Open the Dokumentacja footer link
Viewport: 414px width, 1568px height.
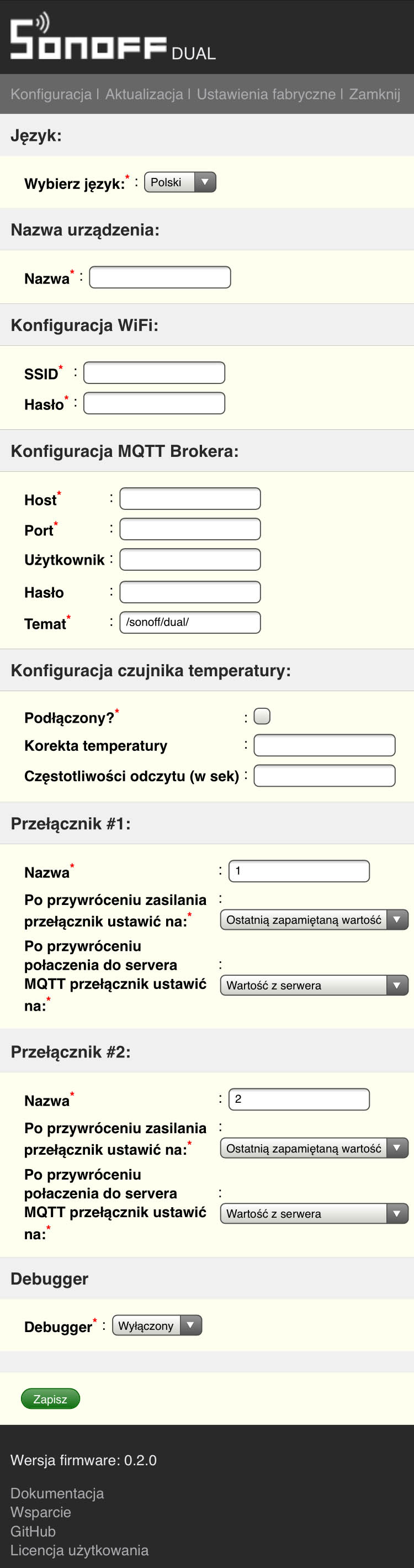[x=57, y=1492]
